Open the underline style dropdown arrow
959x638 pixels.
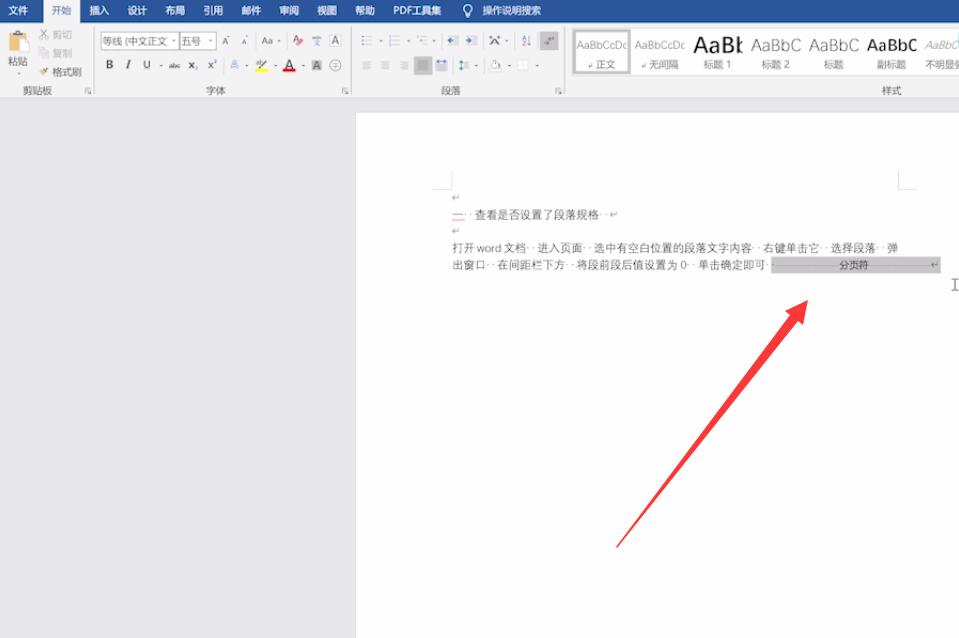(x=161, y=65)
